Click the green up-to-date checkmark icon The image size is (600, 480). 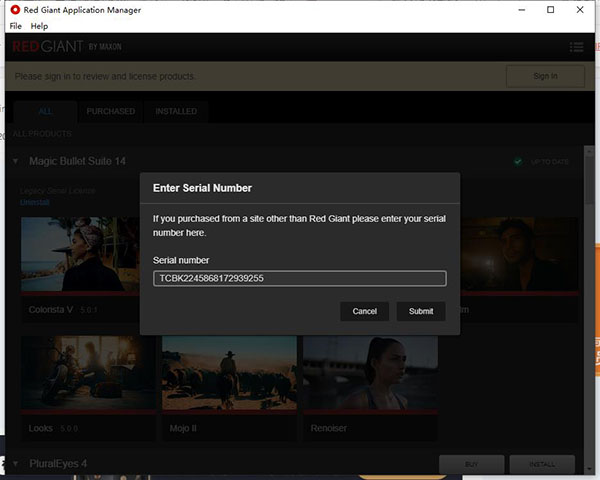[x=518, y=162]
